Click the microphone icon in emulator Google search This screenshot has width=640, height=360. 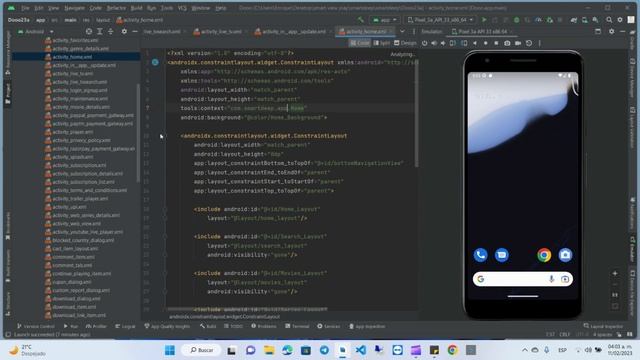[551, 279]
